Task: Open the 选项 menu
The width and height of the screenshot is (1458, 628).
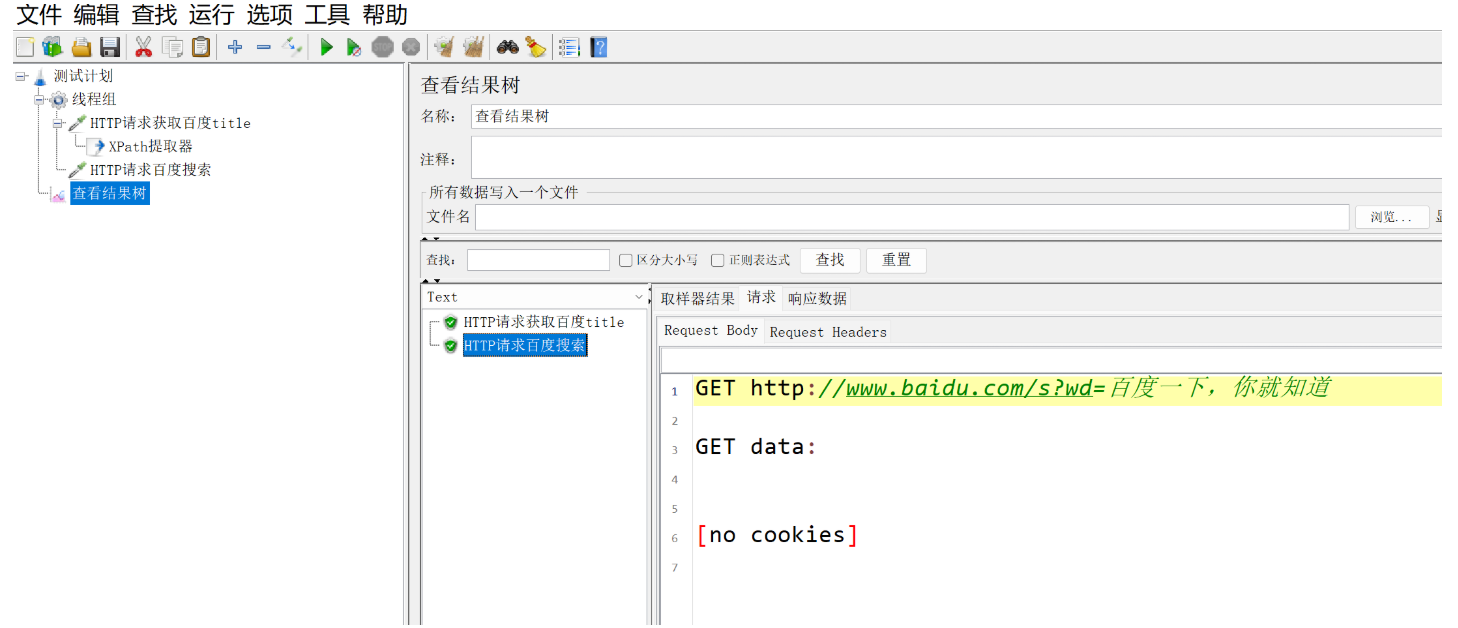Action: click(x=269, y=15)
